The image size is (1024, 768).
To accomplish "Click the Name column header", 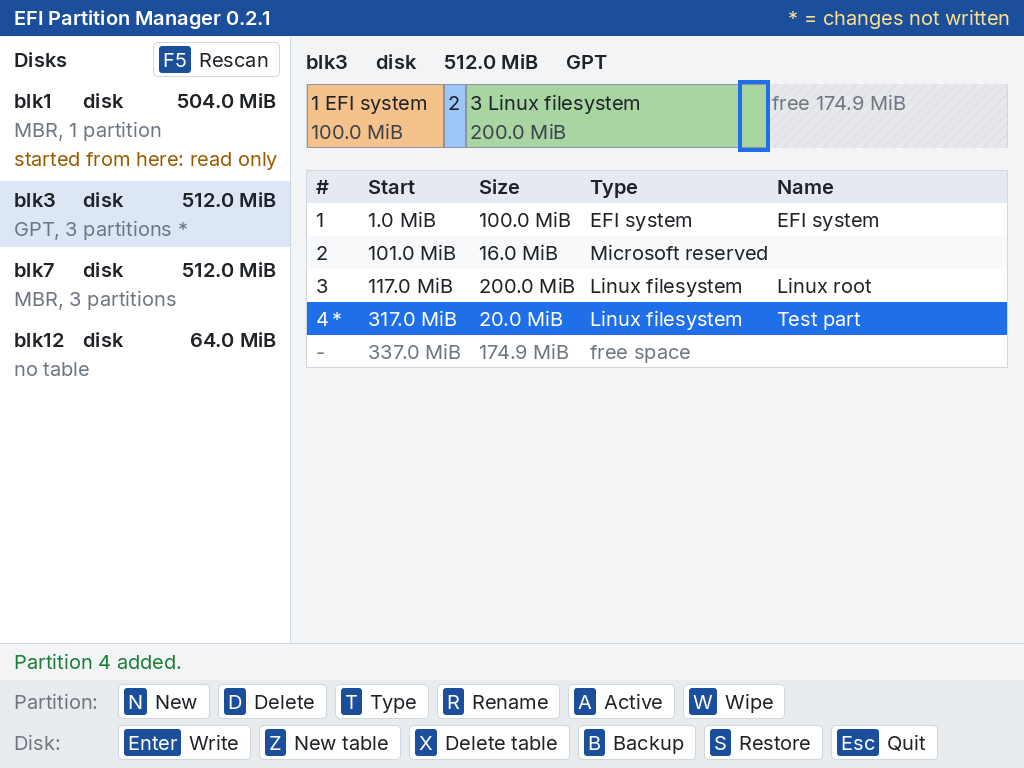I will pyautogui.click(x=805, y=187).
